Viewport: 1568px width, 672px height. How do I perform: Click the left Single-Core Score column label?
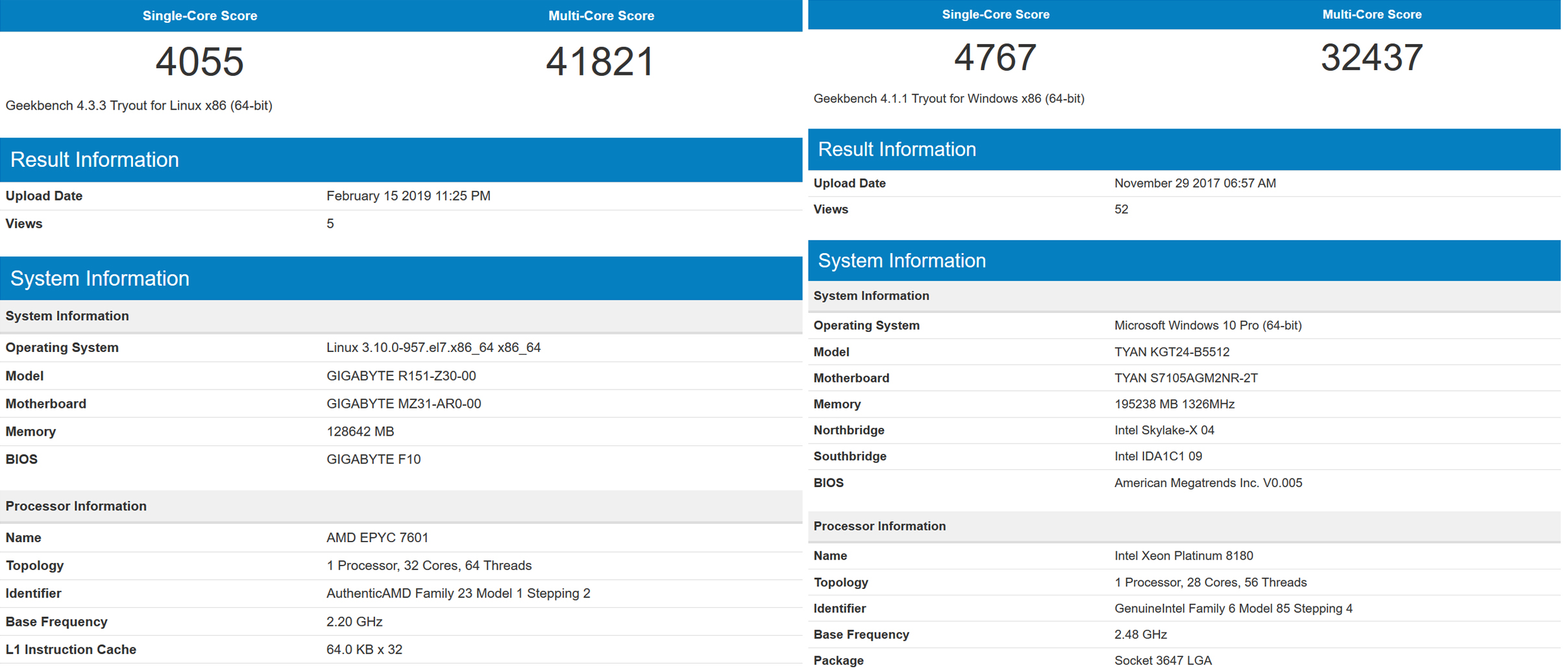click(x=199, y=16)
